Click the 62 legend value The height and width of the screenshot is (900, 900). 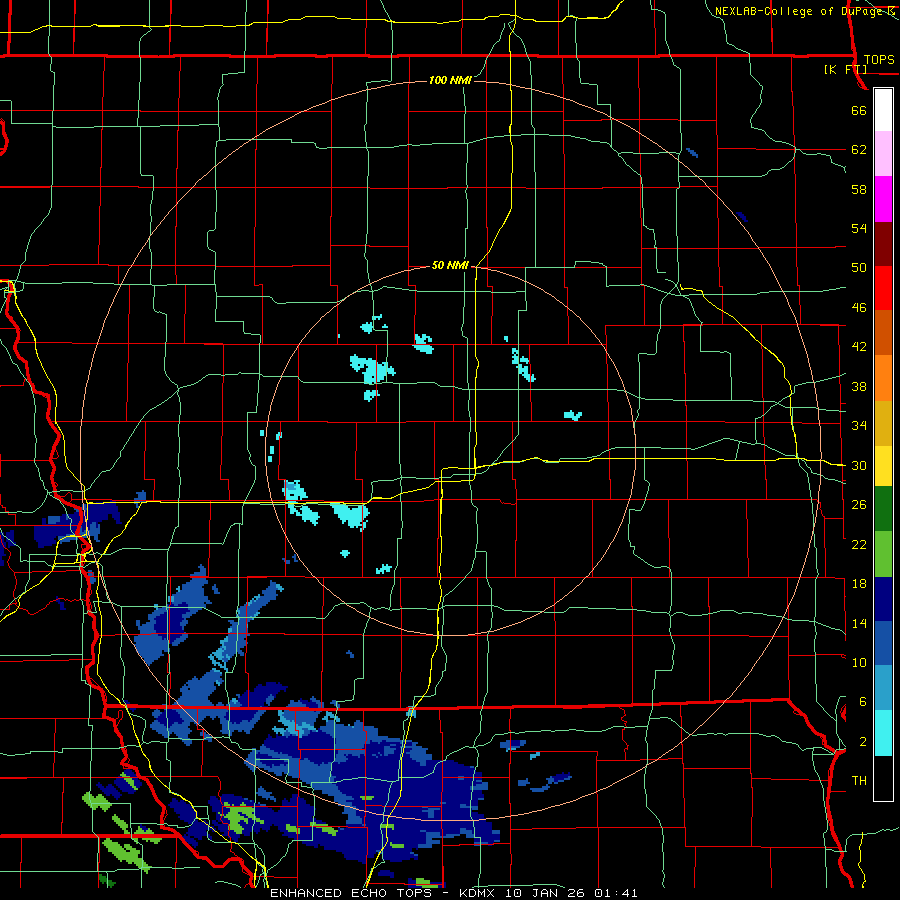[859, 150]
